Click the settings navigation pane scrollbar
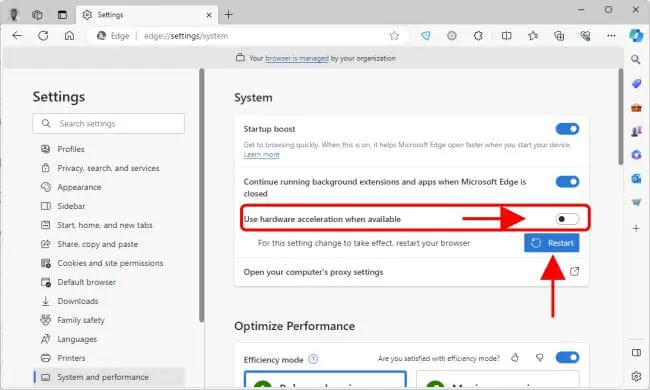 [201, 195]
